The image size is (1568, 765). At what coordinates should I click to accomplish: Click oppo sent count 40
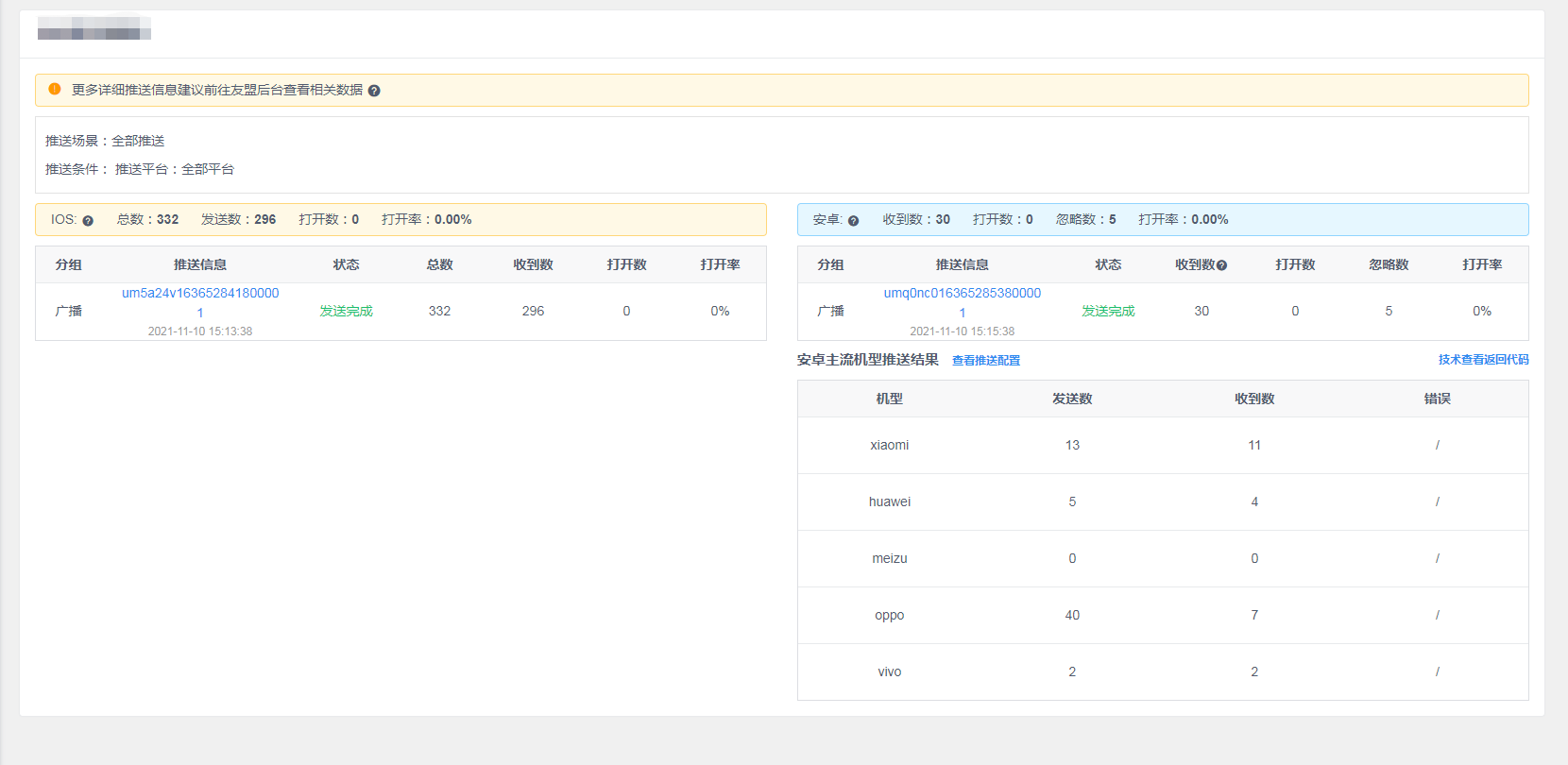coord(1072,615)
